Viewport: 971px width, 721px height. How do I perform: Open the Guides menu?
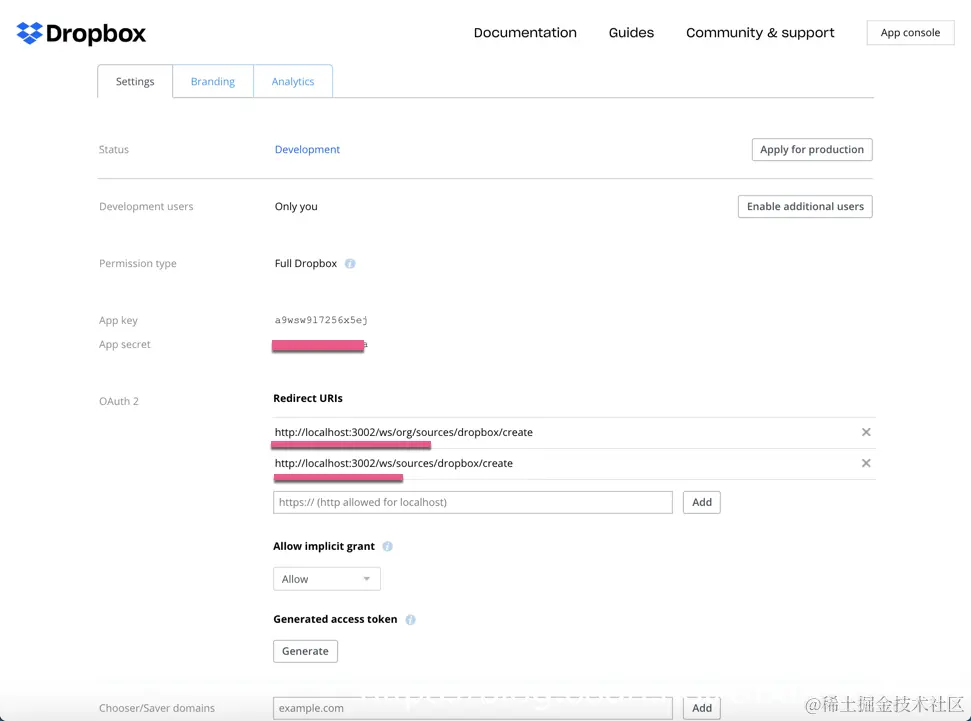pos(631,33)
